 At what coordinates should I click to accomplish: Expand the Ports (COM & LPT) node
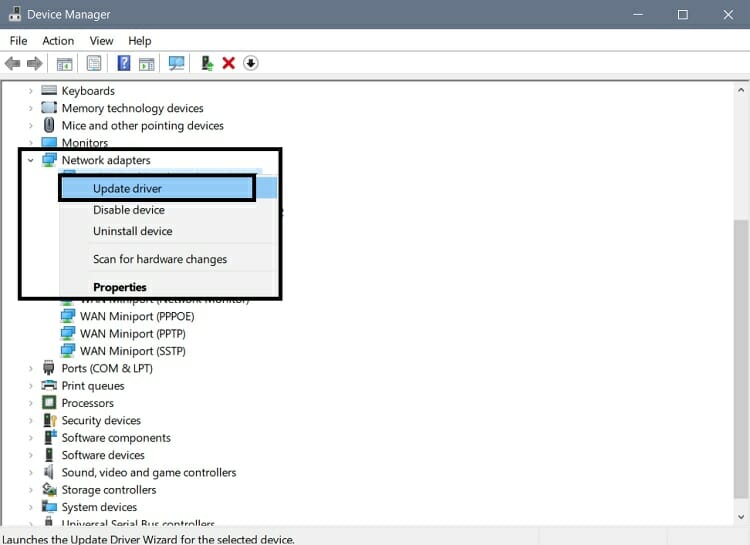pos(31,368)
